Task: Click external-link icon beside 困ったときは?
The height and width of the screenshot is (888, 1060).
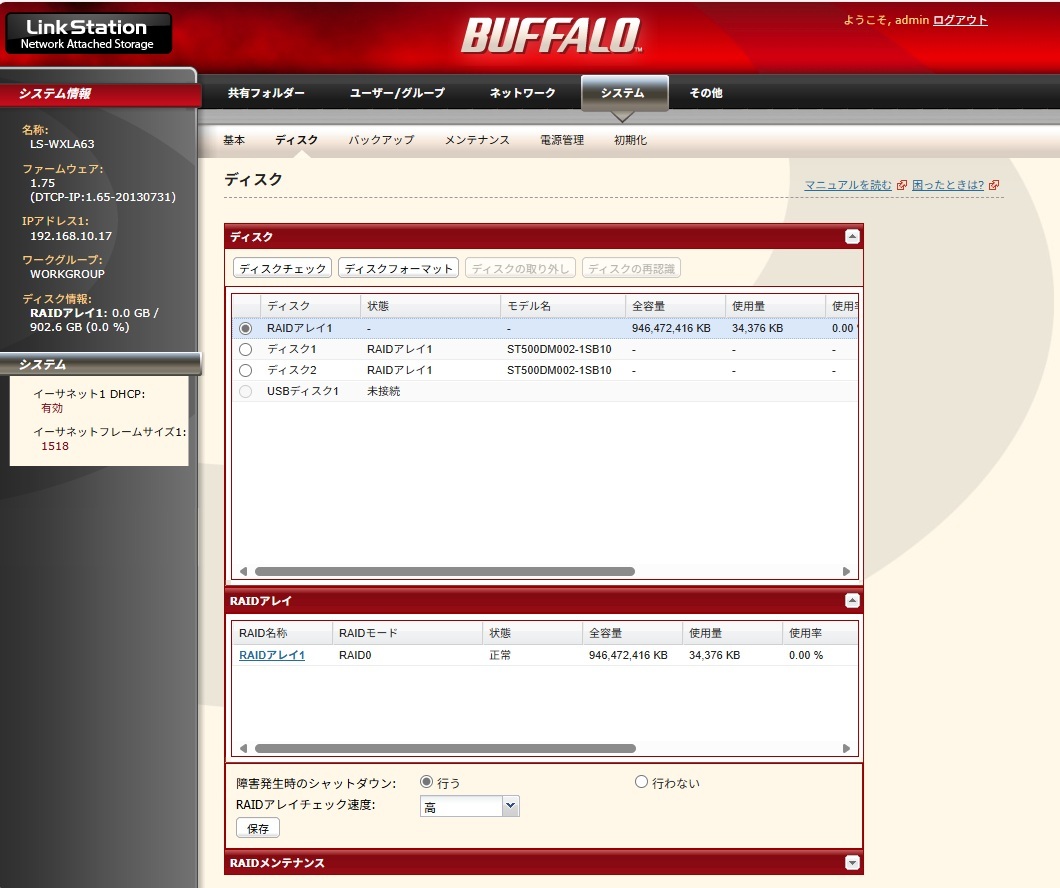Action: [993, 185]
